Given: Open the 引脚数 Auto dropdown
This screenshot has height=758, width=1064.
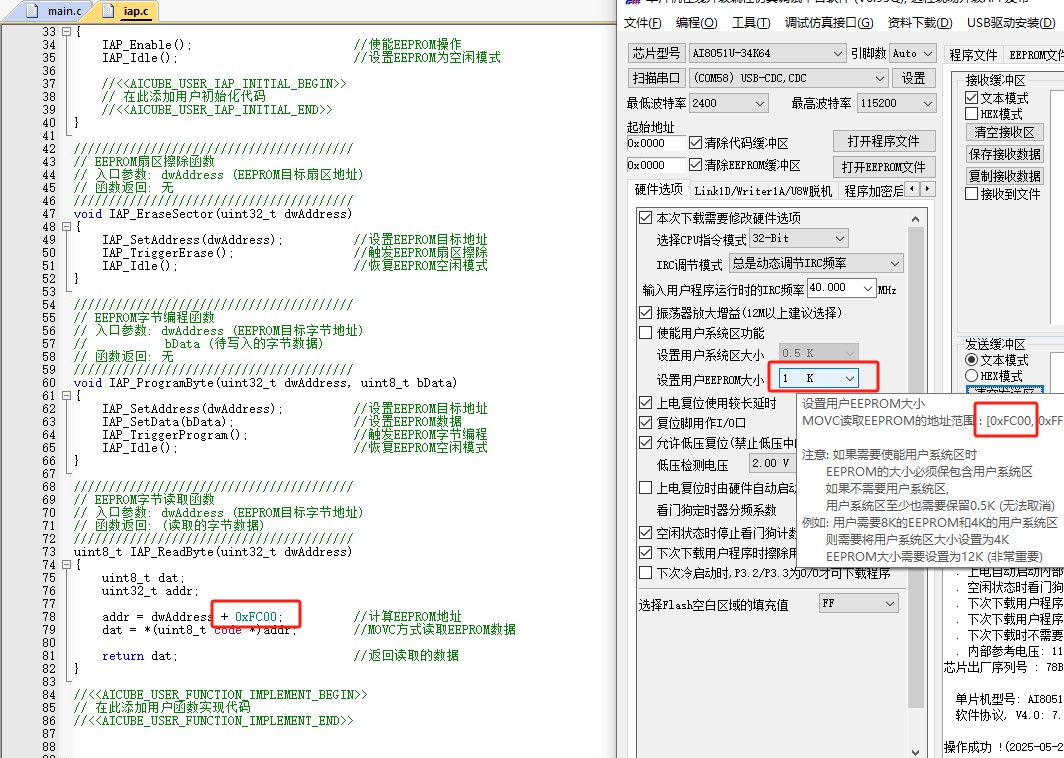Looking at the screenshot, I should tap(913, 53).
